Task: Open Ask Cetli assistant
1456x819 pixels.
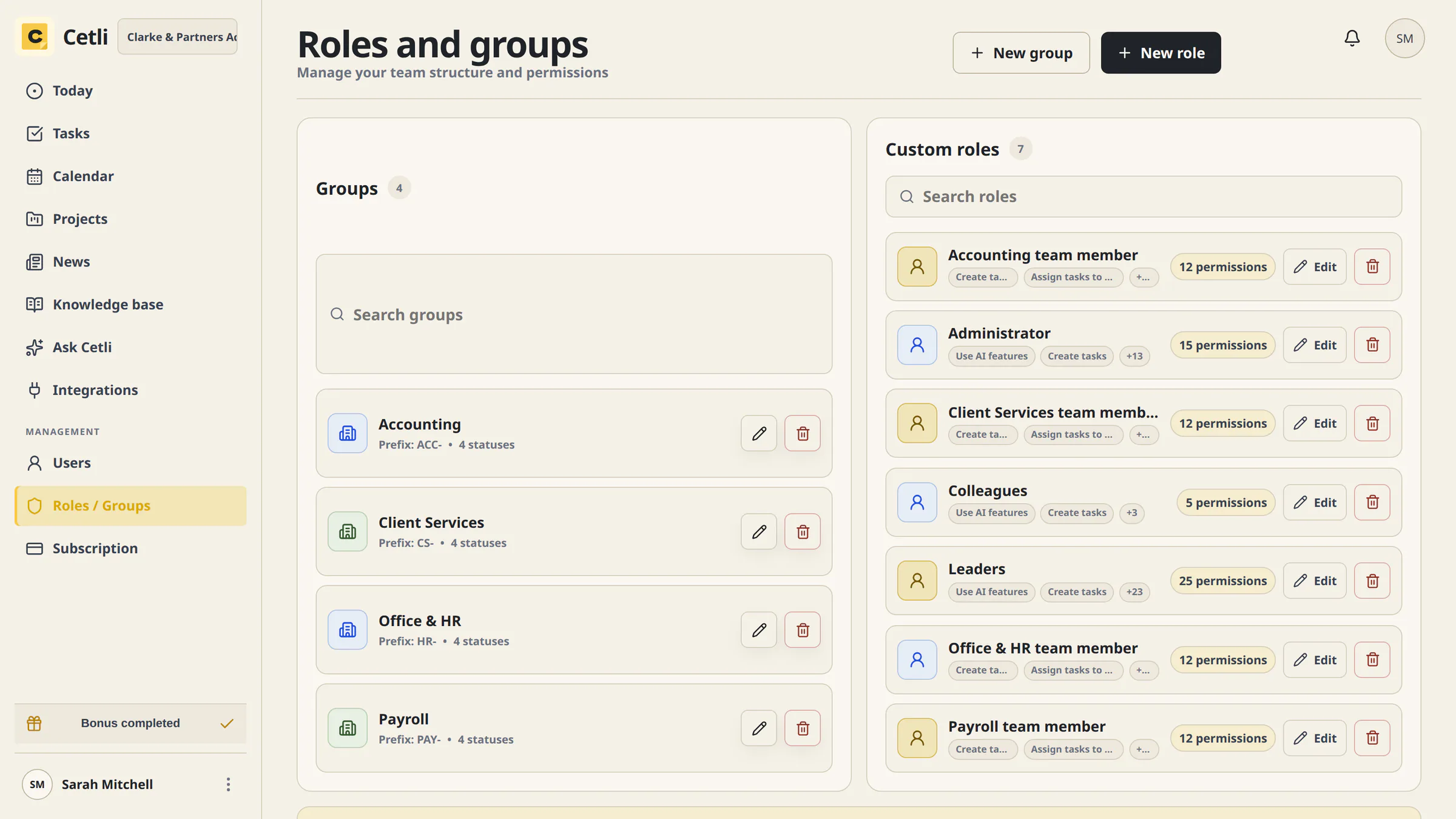Action: coord(130,348)
